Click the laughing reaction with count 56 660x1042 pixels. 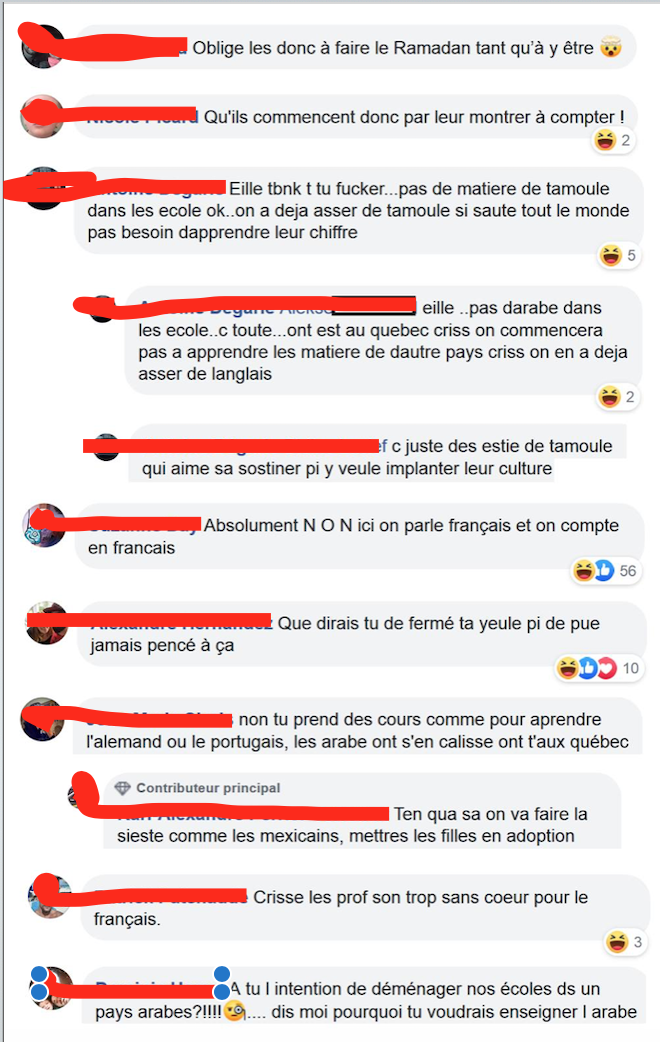pos(584,570)
